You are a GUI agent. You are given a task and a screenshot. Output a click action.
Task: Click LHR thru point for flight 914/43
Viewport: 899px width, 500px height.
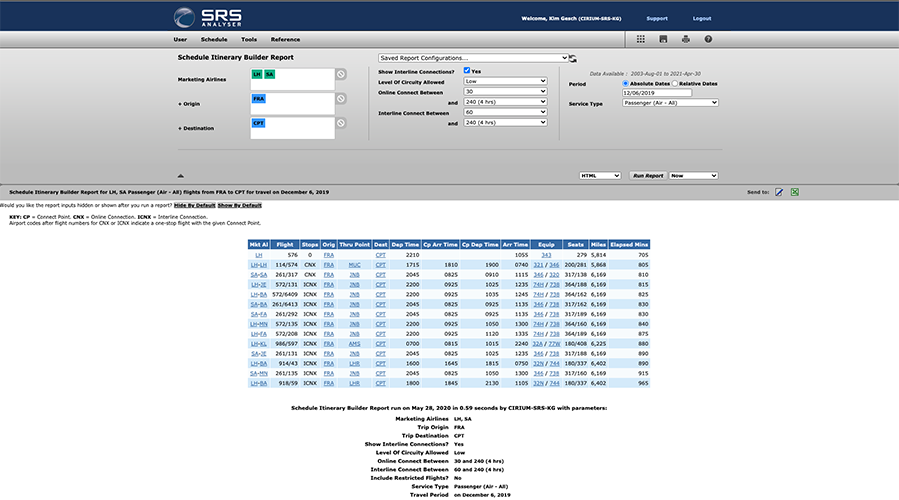click(x=354, y=364)
